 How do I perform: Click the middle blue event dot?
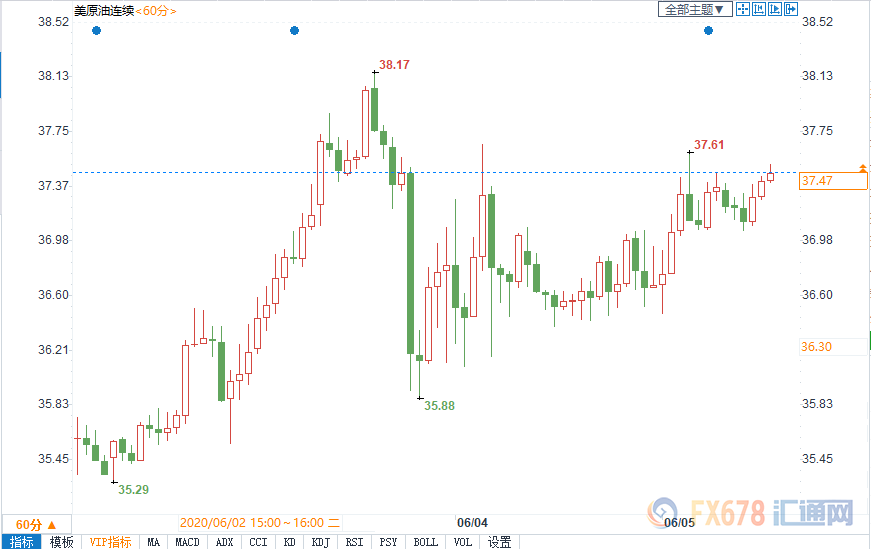294,31
